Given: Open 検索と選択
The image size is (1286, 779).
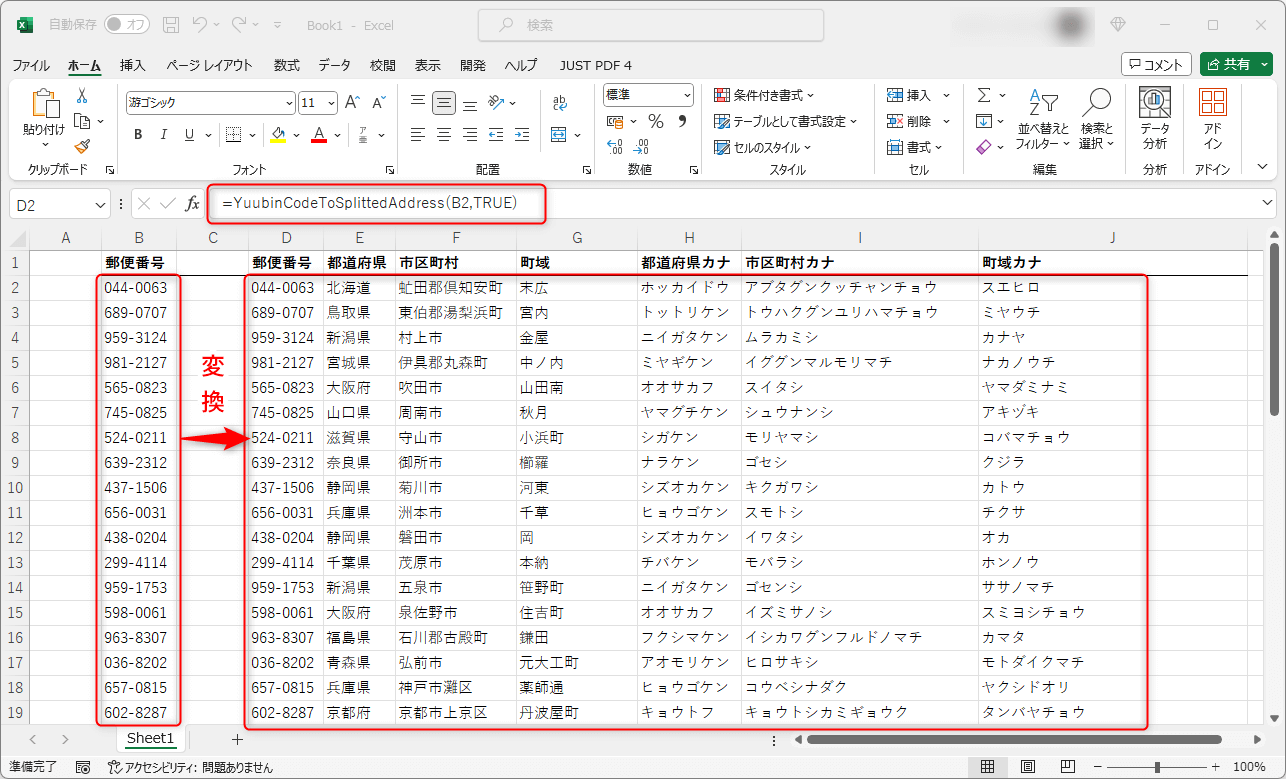Looking at the screenshot, I should click(x=1097, y=119).
